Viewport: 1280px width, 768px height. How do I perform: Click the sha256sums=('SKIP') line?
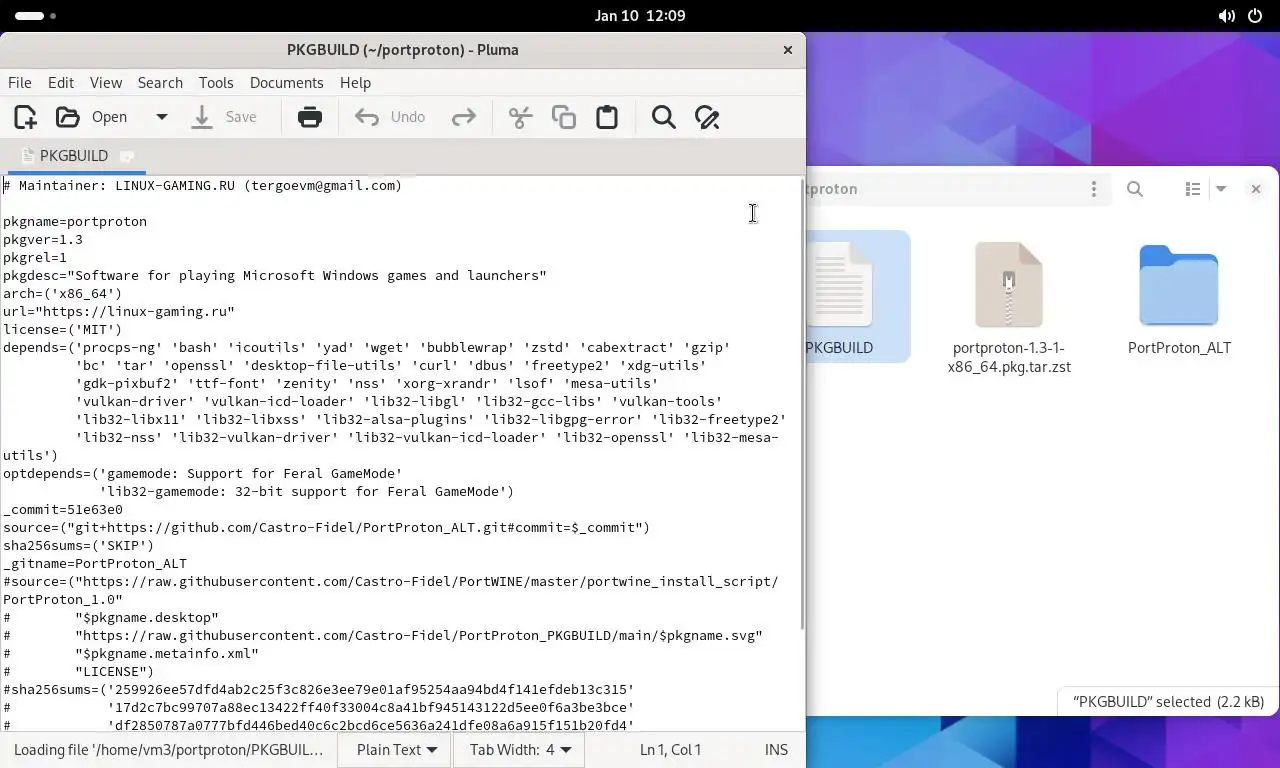pos(79,545)
